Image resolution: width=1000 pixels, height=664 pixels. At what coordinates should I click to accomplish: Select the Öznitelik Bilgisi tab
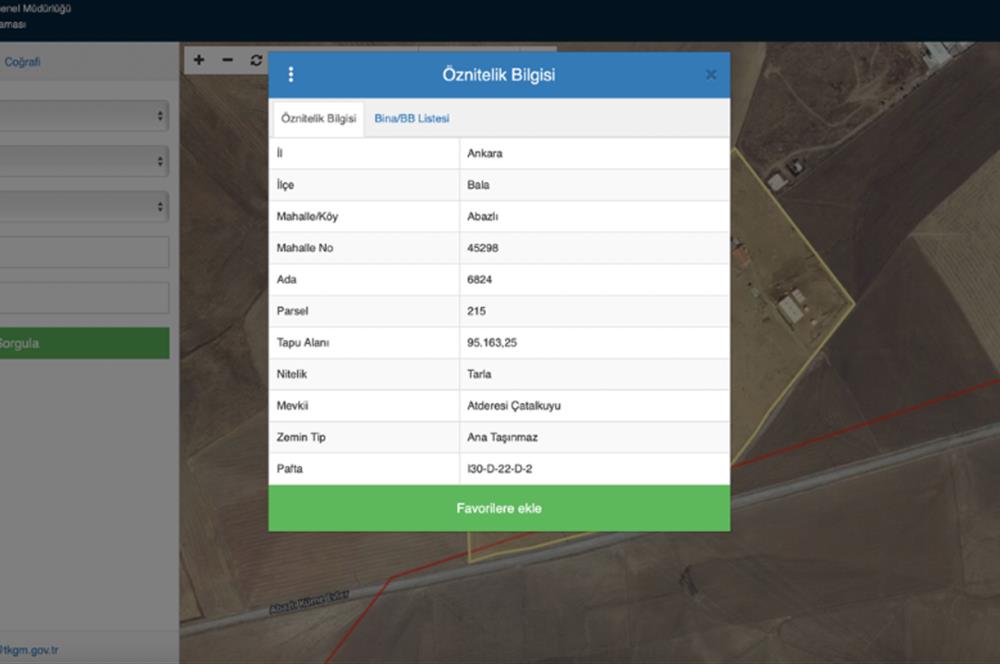click(318, 119)
